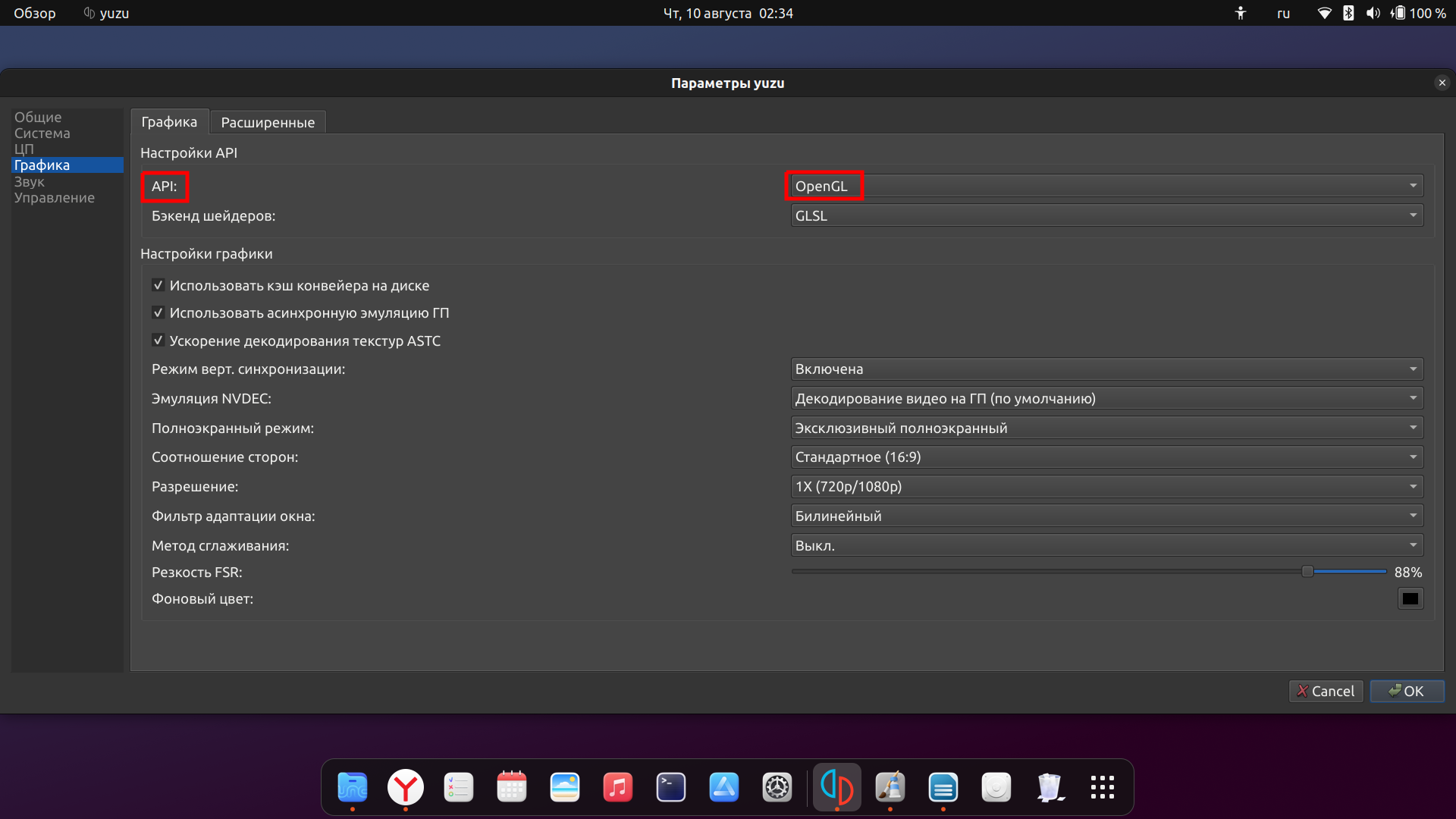Image resolution: width=1456 pixels, height=819 pixels.
Task: Open fullscreen mode dropdown
Action: [x=1106, y=428]
